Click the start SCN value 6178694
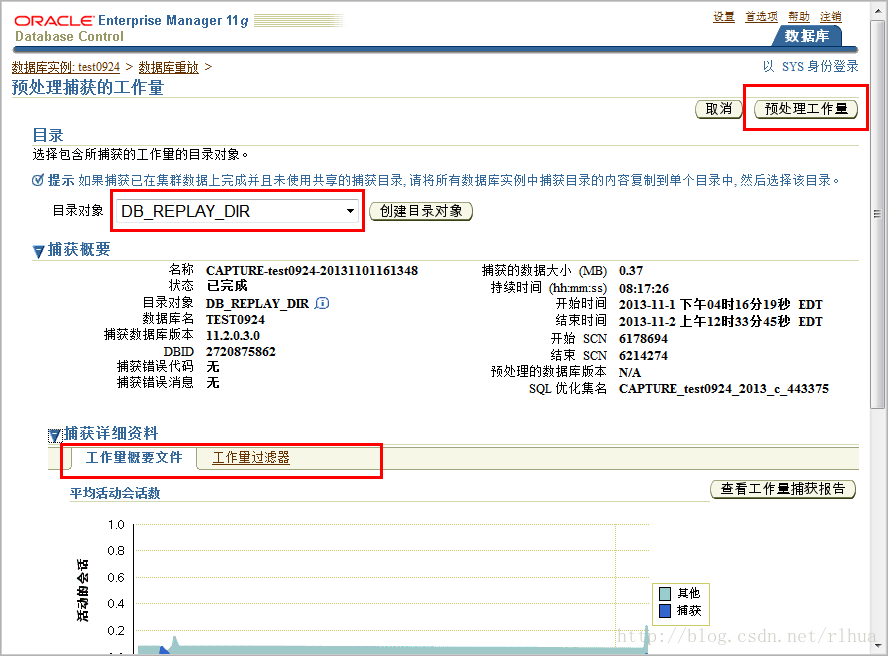 click(x=643, y=339)
